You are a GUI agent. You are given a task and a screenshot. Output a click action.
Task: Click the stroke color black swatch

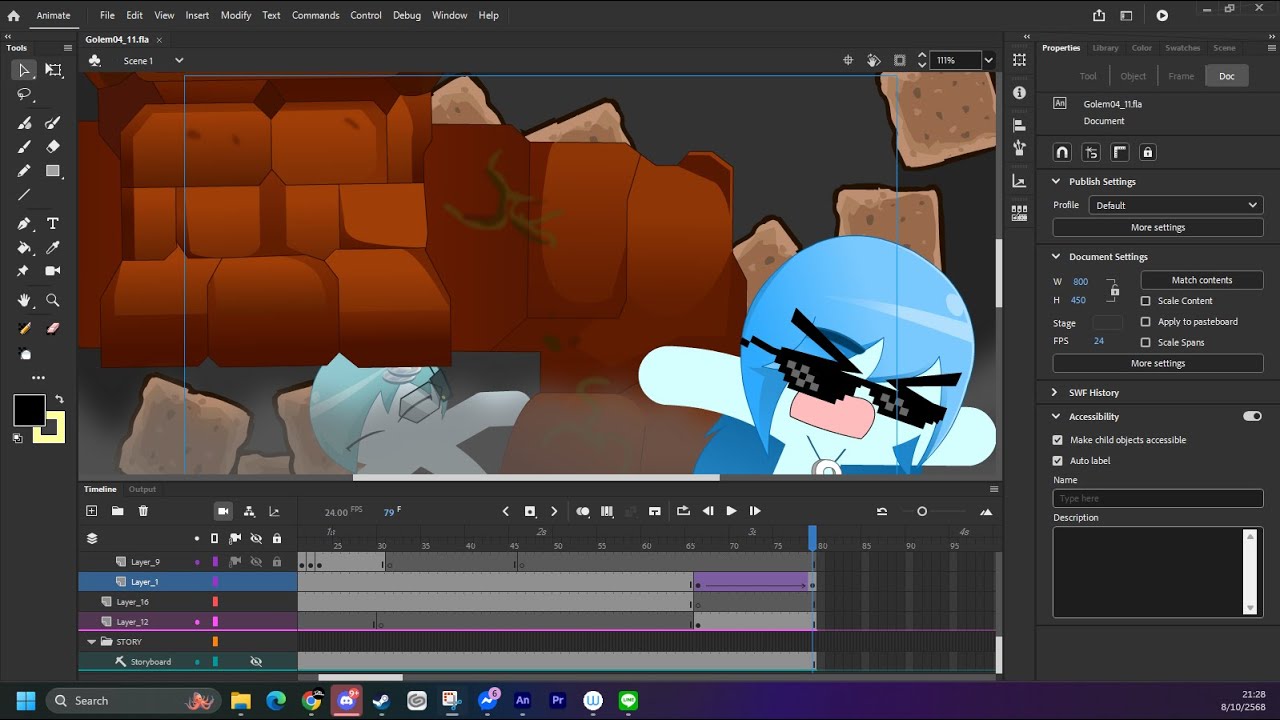pos(28,410)
